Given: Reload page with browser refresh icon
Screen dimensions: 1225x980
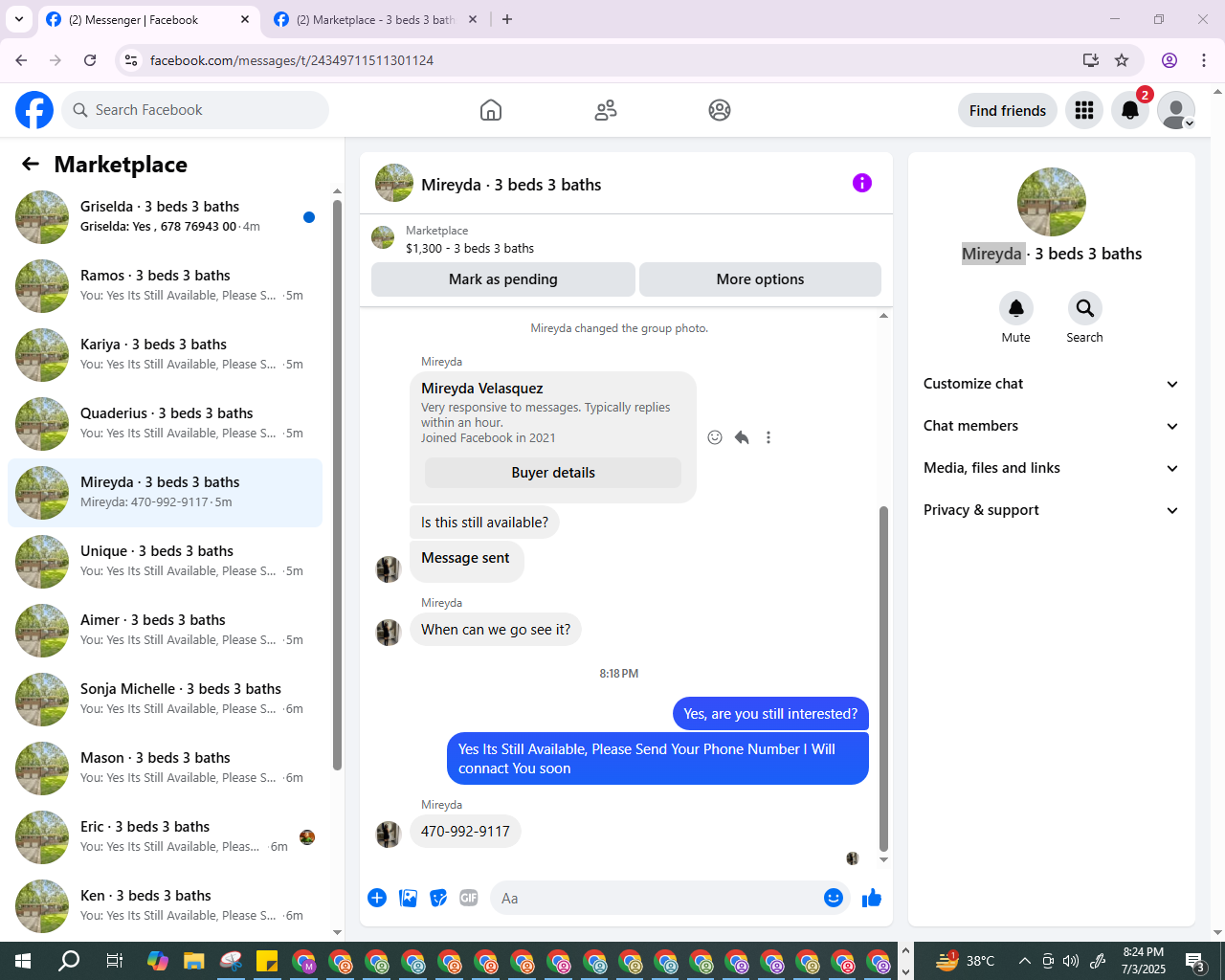Looking at the screenshot, I should pyautogui.click(x=90, y=60).
